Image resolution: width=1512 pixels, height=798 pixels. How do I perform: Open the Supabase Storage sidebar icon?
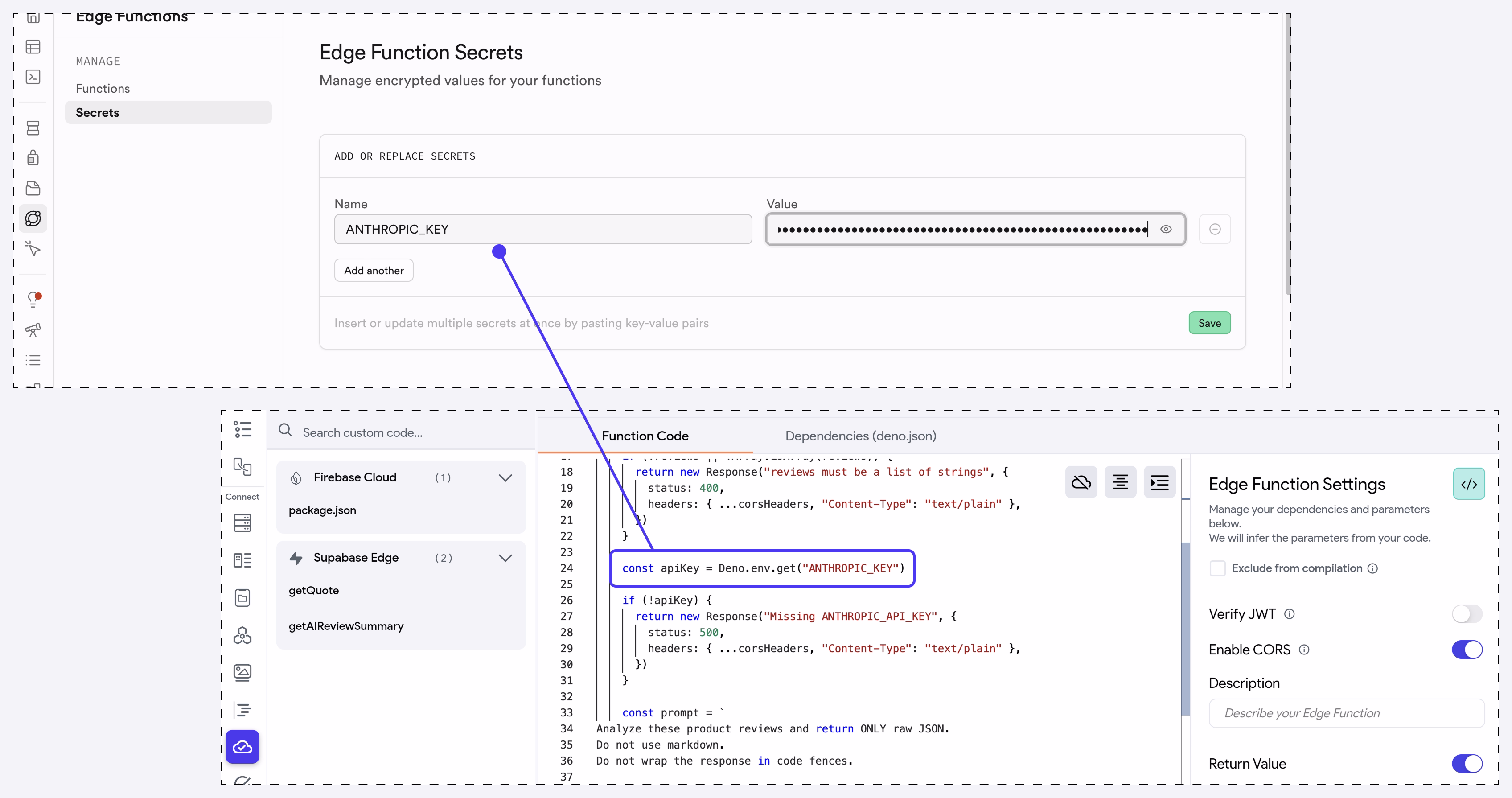point(33,188)
